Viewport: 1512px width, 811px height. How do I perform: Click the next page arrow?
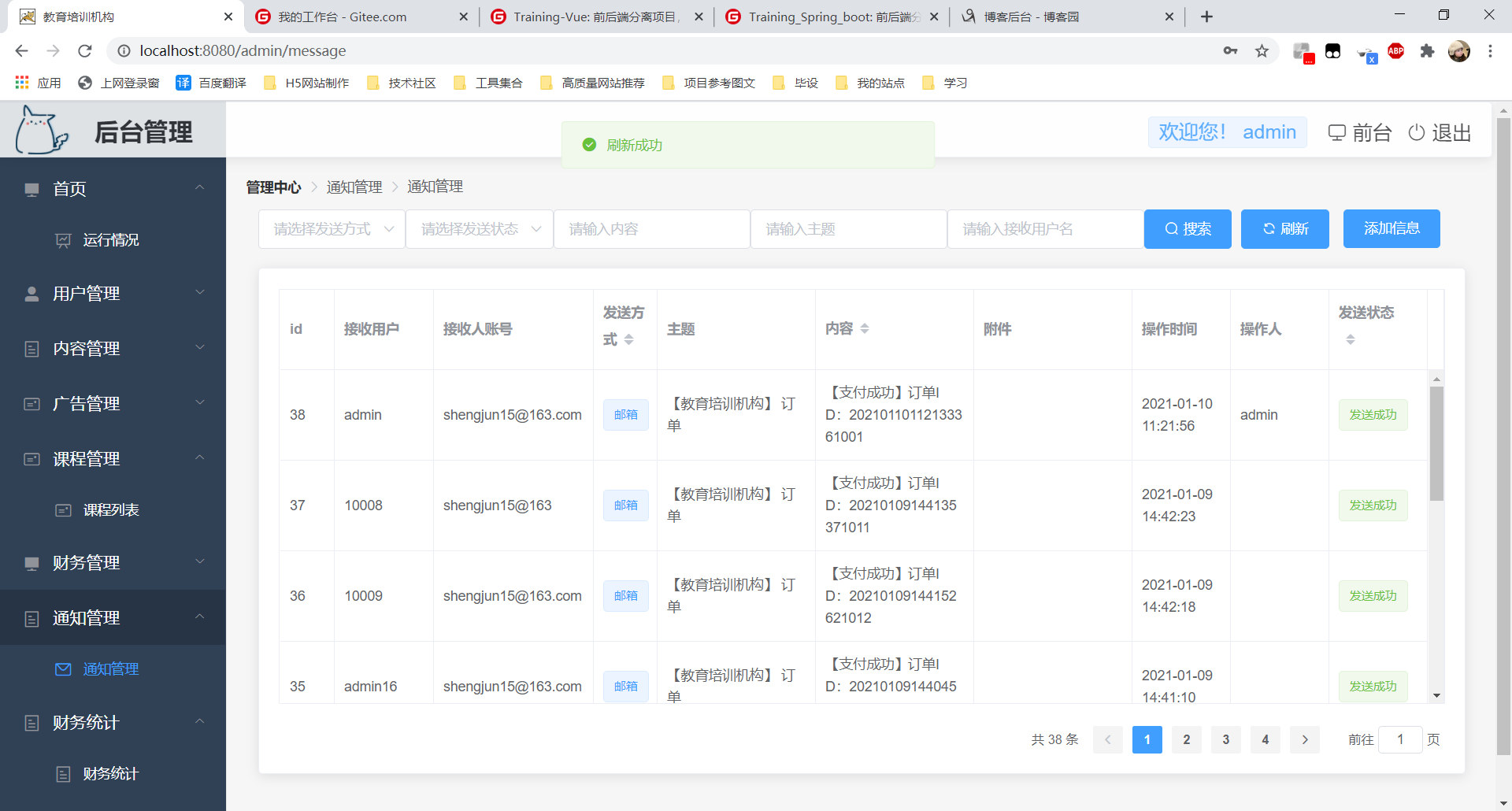coord(1305,739)
